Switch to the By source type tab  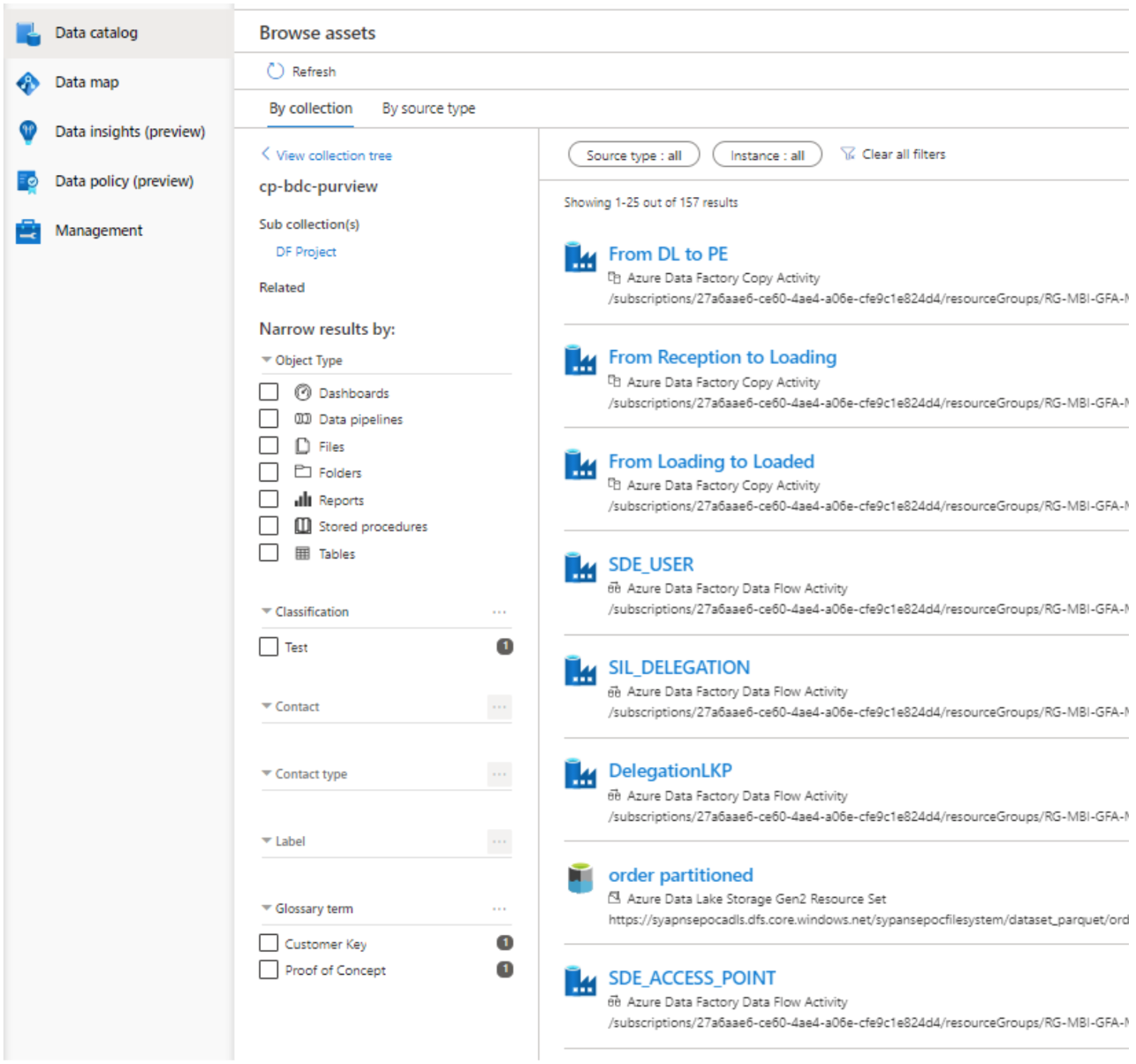click(x=428, y=109)
